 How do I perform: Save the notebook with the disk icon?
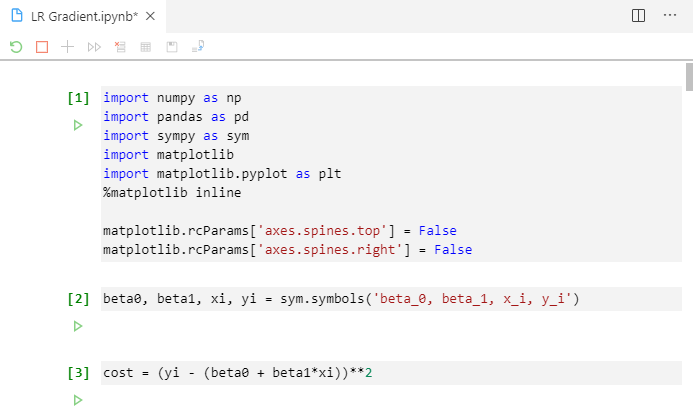pos(172,47)
